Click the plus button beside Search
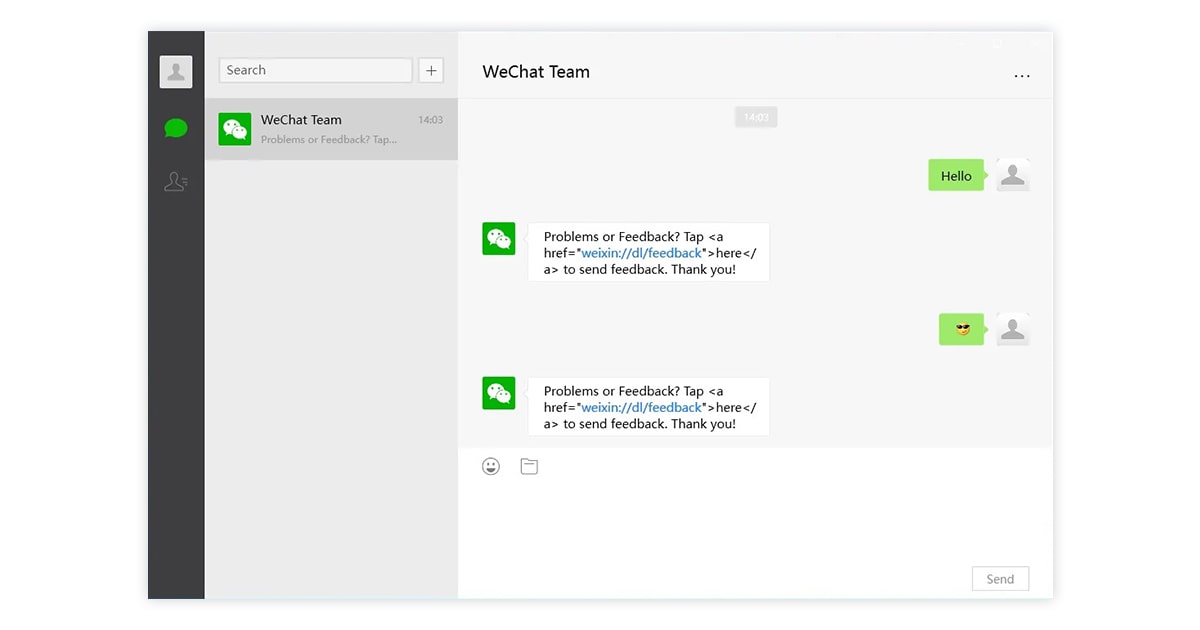The image size is (1200, 630). [431, 70]
